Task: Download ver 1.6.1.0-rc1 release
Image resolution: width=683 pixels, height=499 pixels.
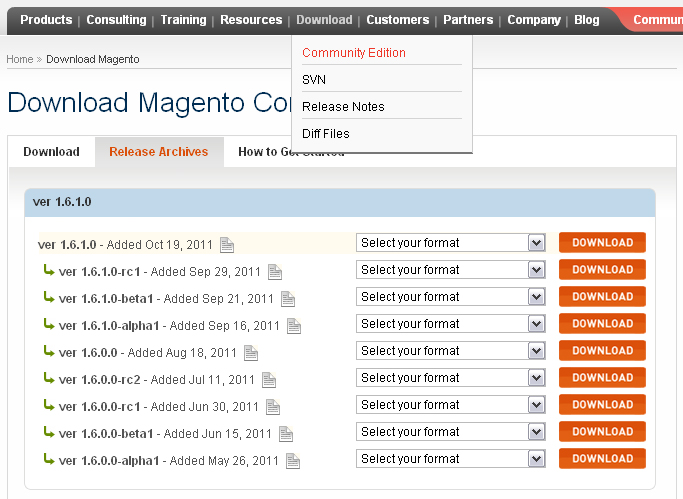Action: 602,270
